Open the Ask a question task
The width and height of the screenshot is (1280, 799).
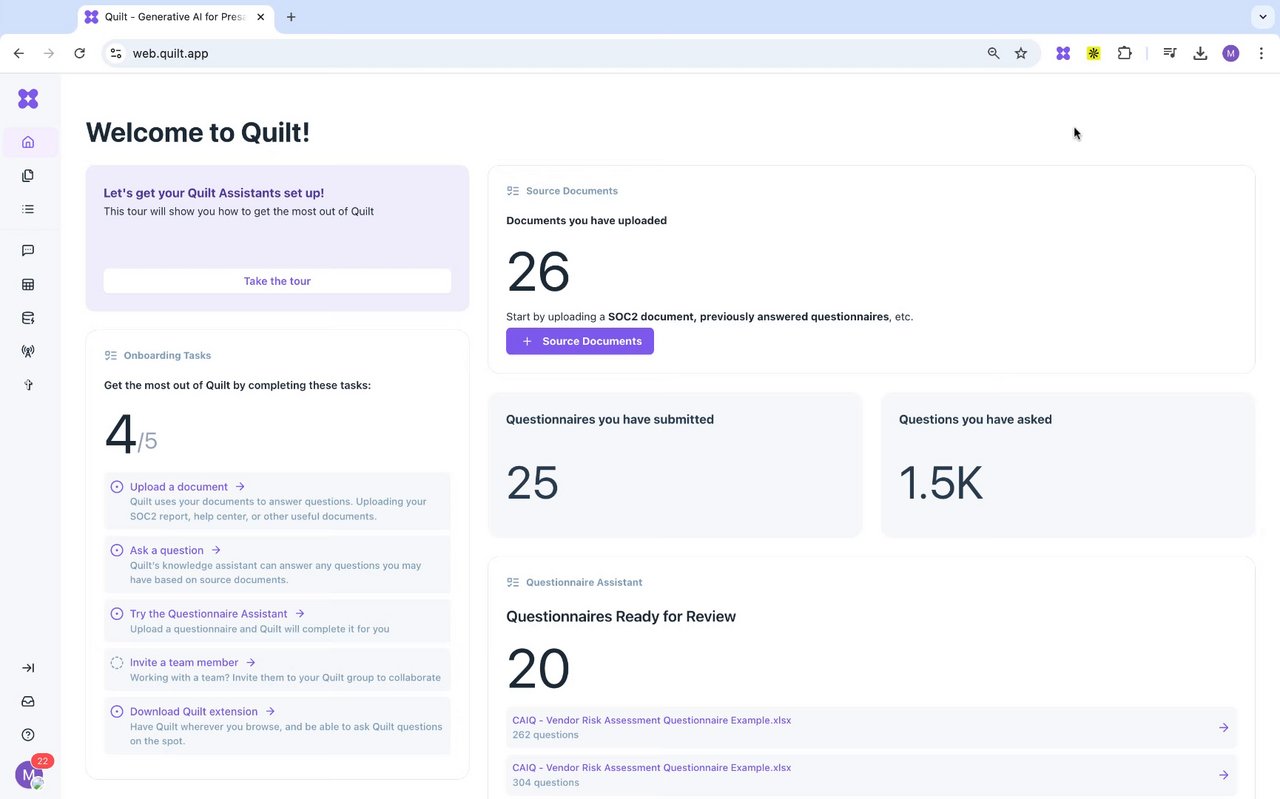pyautogui.click(x=278, y=565)
